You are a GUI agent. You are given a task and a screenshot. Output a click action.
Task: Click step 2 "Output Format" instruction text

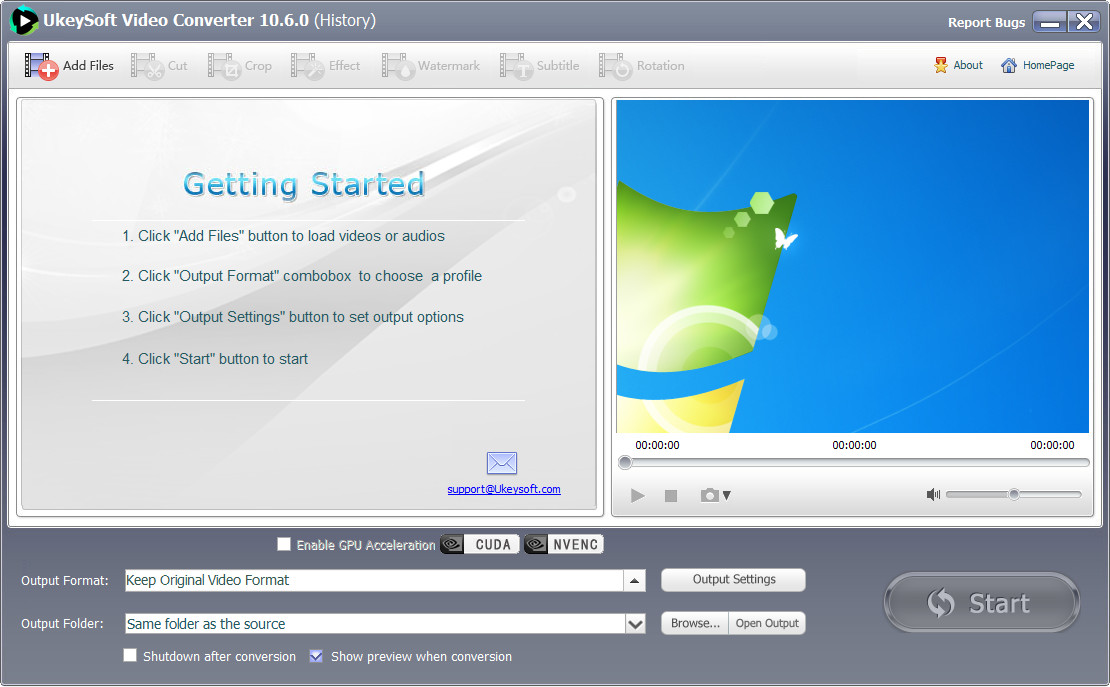pos(302,276)
